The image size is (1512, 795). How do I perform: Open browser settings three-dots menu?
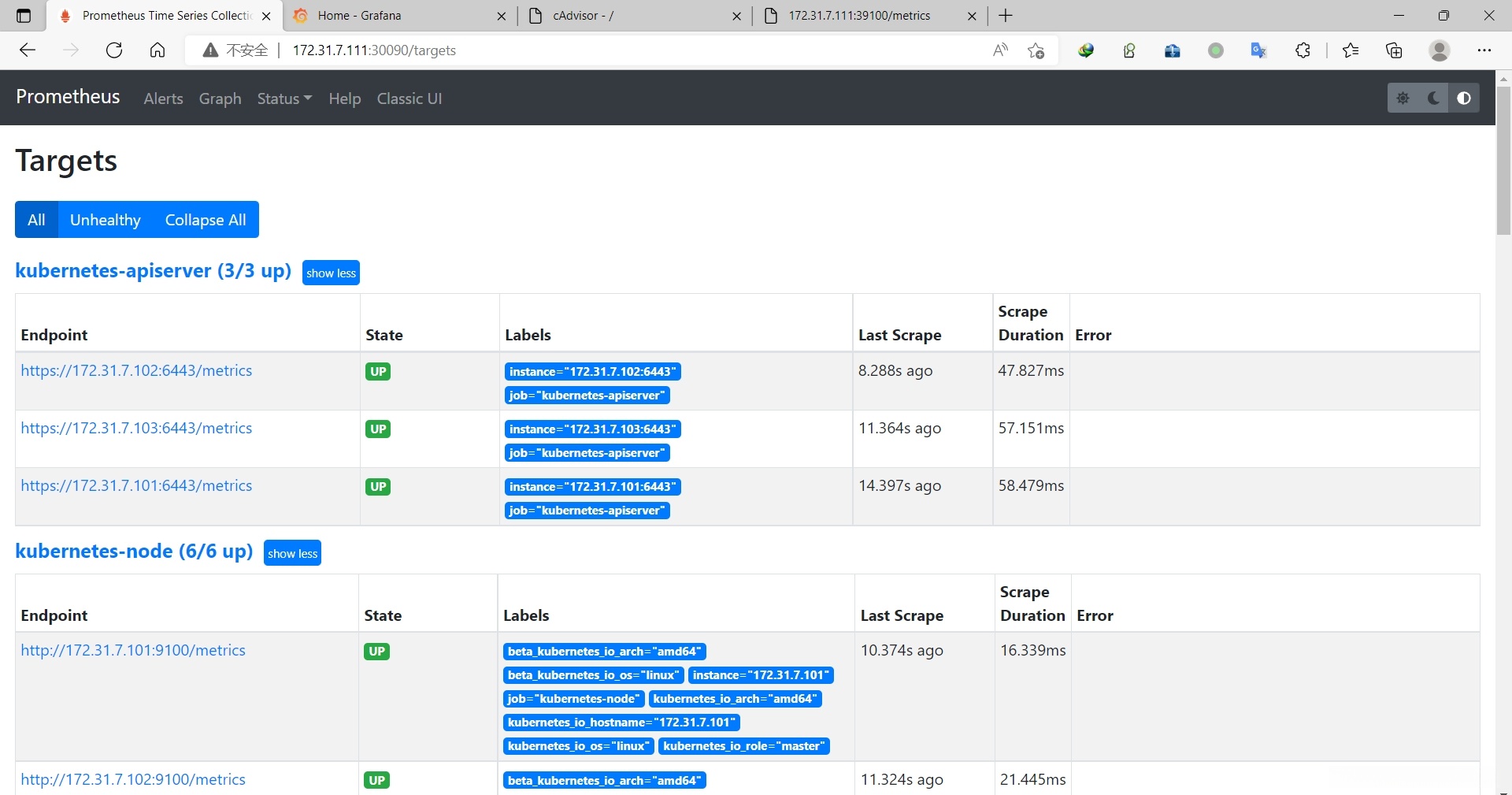tap(1484, 50)
